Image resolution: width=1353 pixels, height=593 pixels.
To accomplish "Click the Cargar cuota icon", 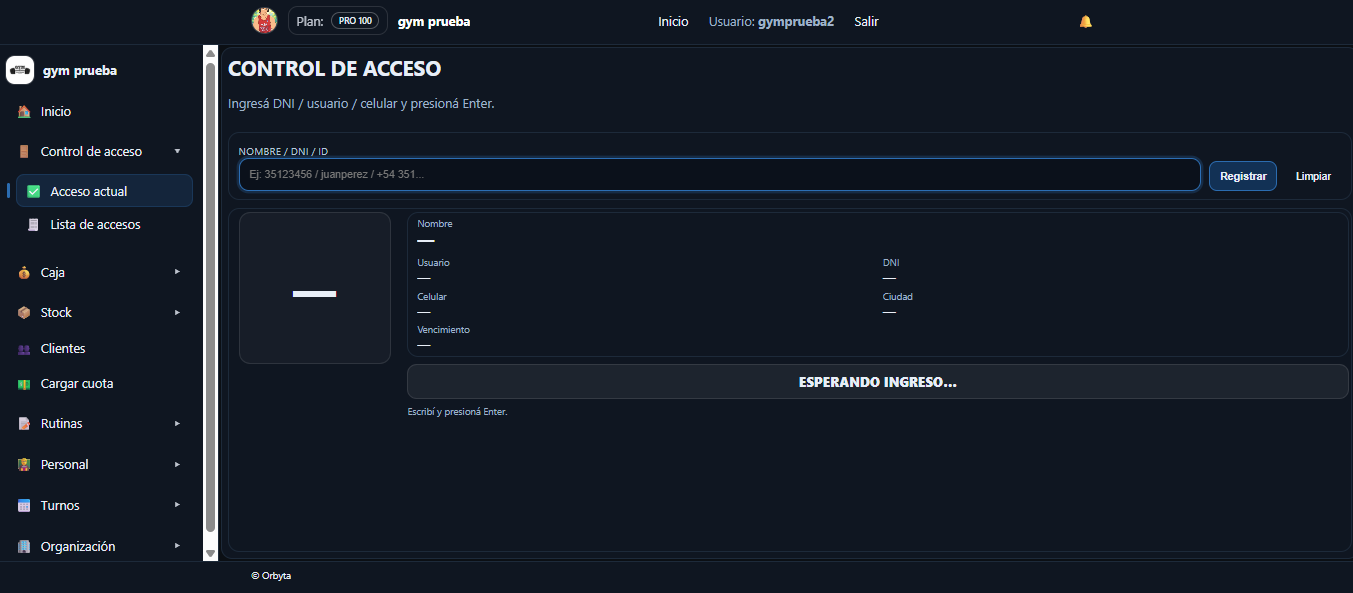I will pos(23,383).
